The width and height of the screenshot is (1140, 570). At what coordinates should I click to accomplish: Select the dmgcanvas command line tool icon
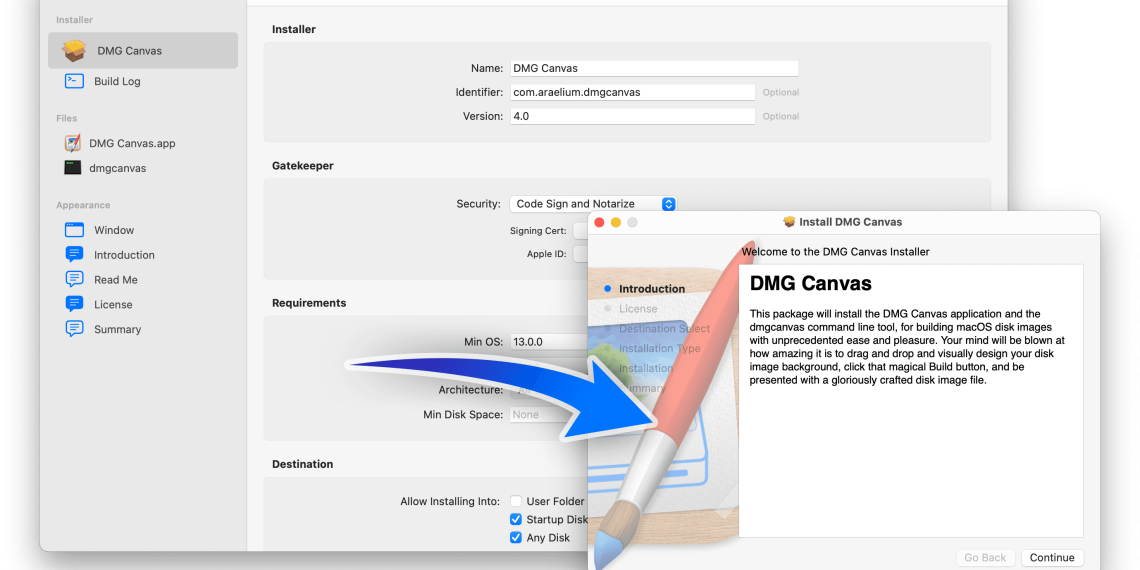(73, 168)
